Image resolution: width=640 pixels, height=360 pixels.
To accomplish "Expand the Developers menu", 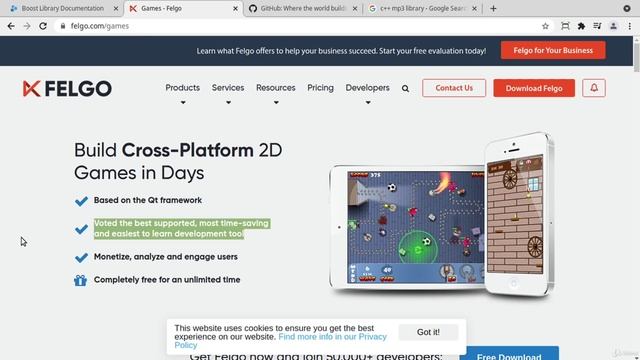I will (x=367, y=88).
